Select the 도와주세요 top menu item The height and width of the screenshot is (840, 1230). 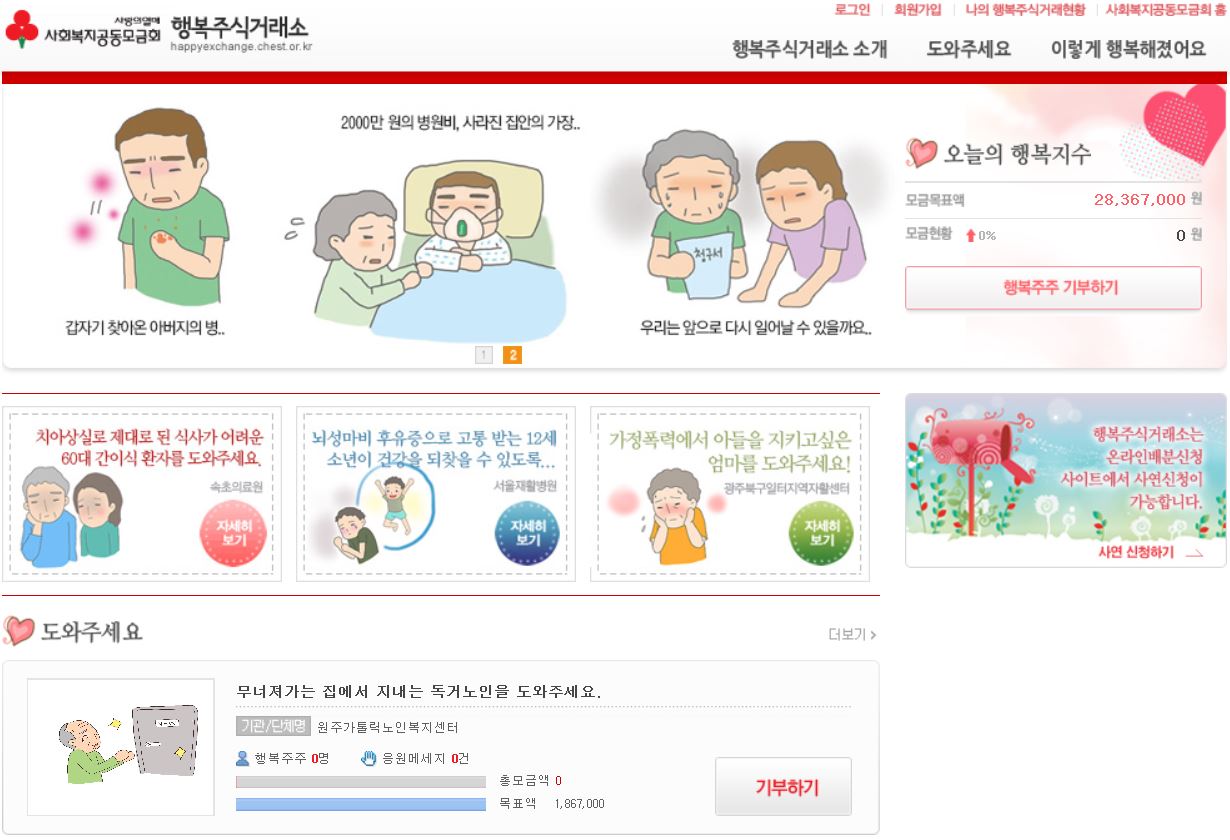coord(968,49)
